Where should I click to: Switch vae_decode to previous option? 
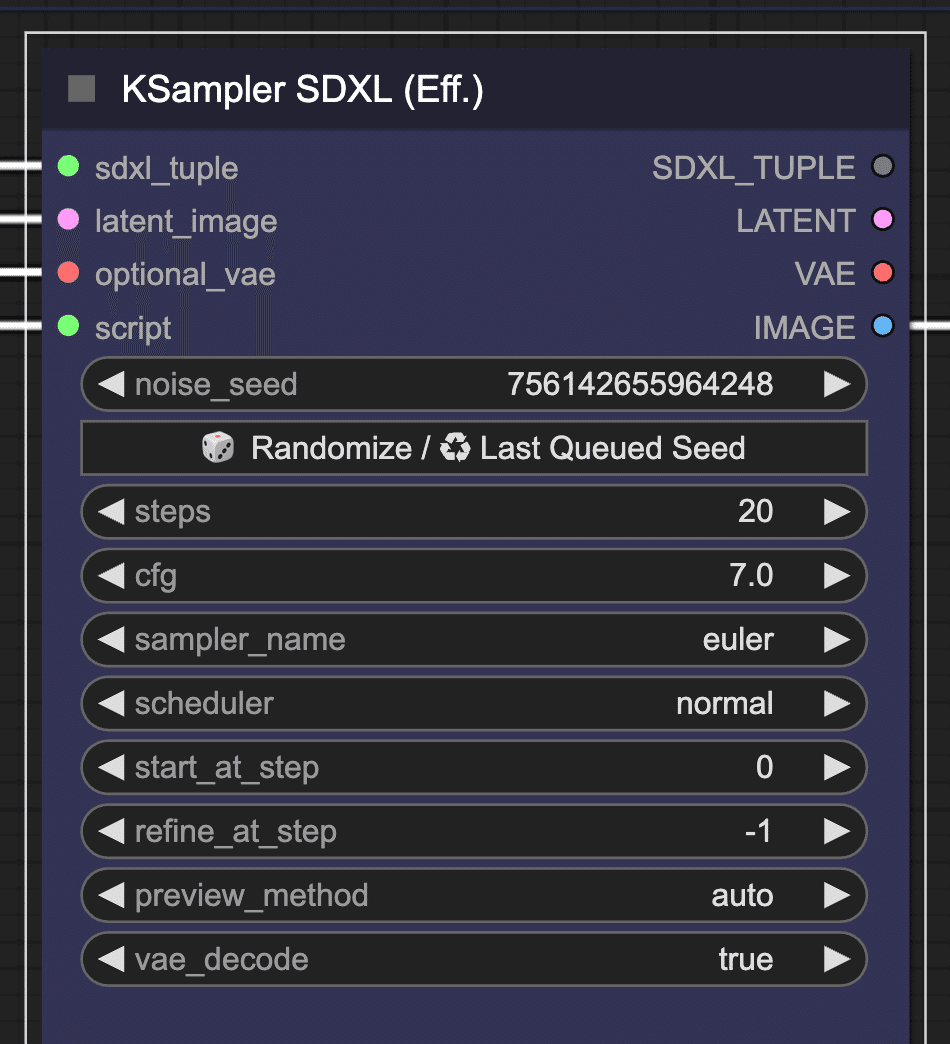pos(111,959)
